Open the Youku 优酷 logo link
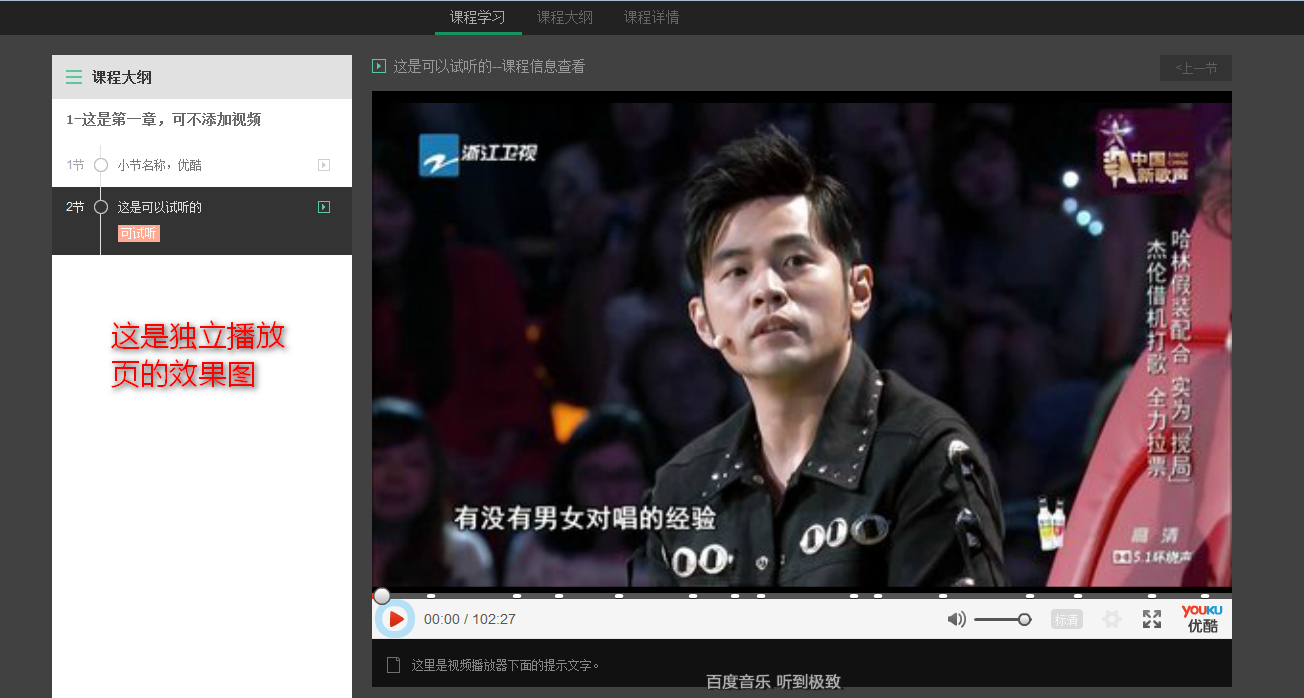Image resolution: width=1304 pixels, height=698 pixels. point(1202,619)
